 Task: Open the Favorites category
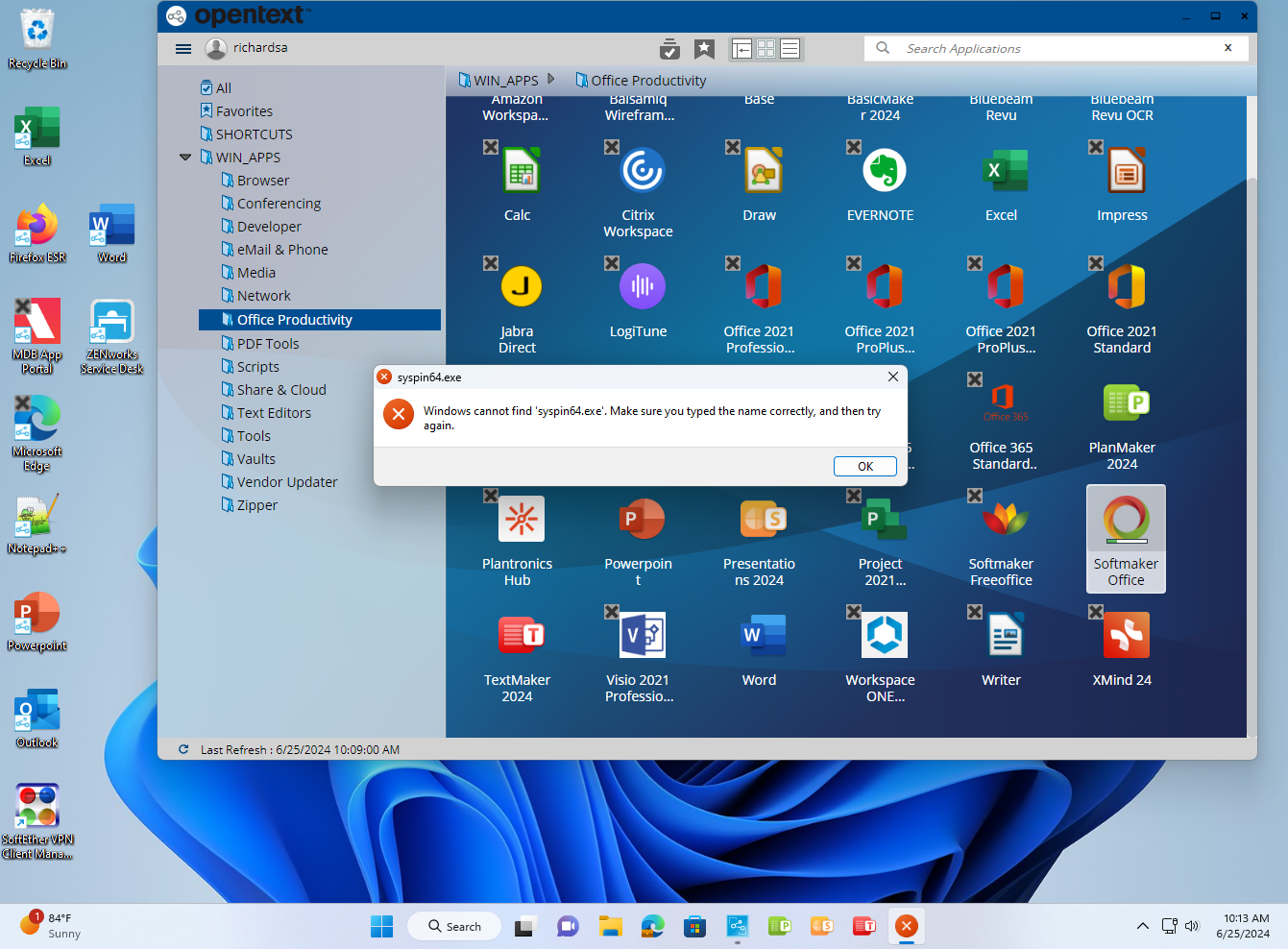click(x=236, y=111)
